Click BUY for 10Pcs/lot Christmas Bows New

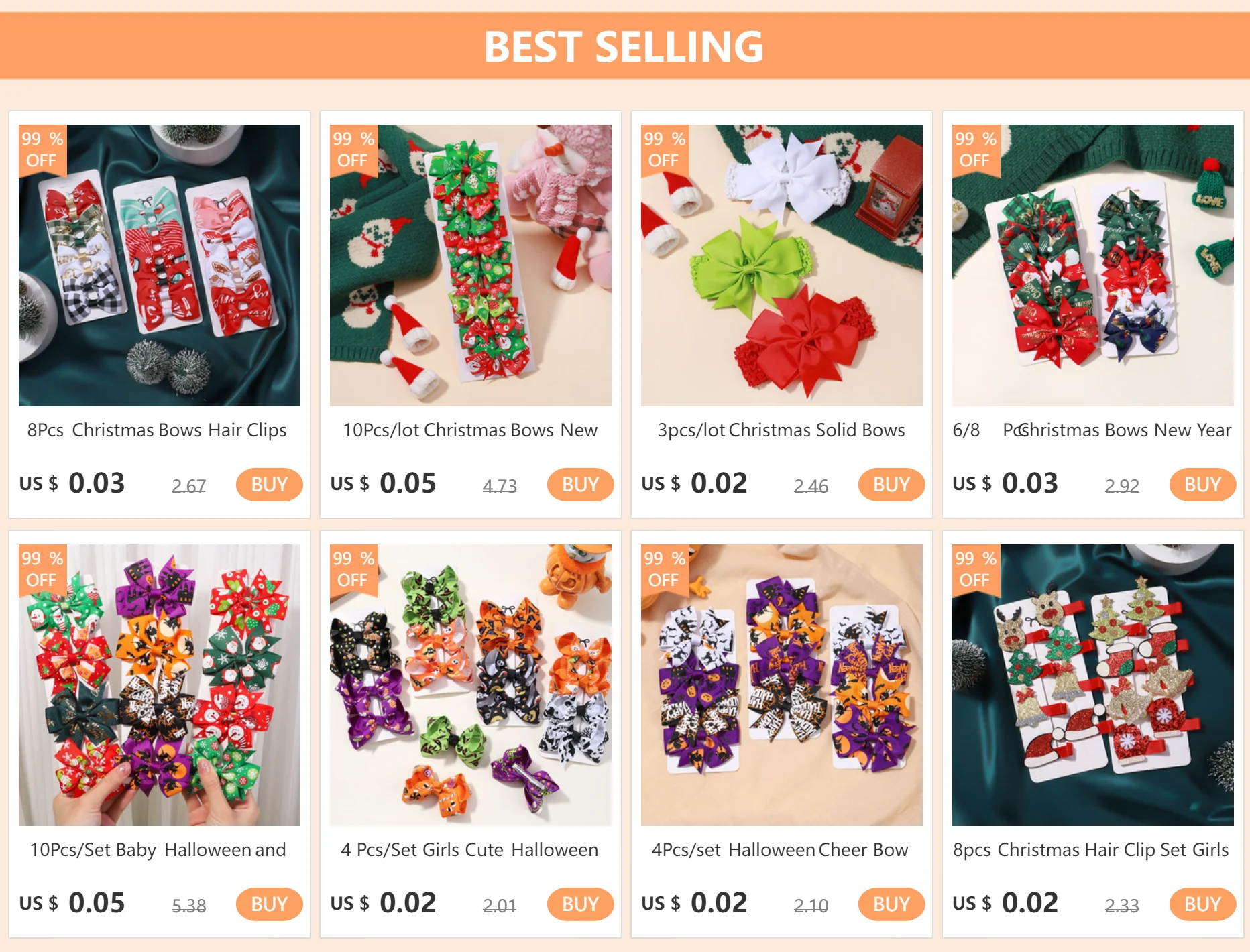point(580,484)
